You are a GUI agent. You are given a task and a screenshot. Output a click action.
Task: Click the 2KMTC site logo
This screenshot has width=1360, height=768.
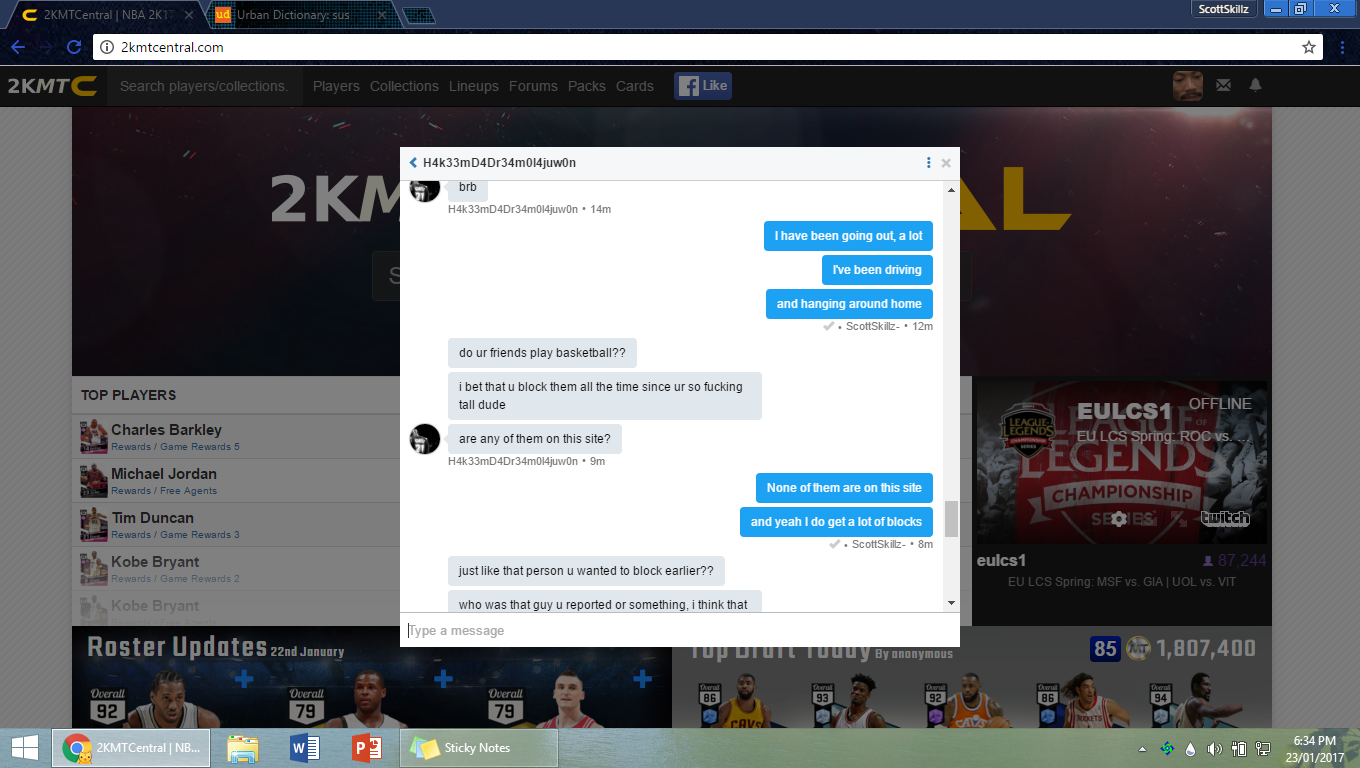coord(52,86)
